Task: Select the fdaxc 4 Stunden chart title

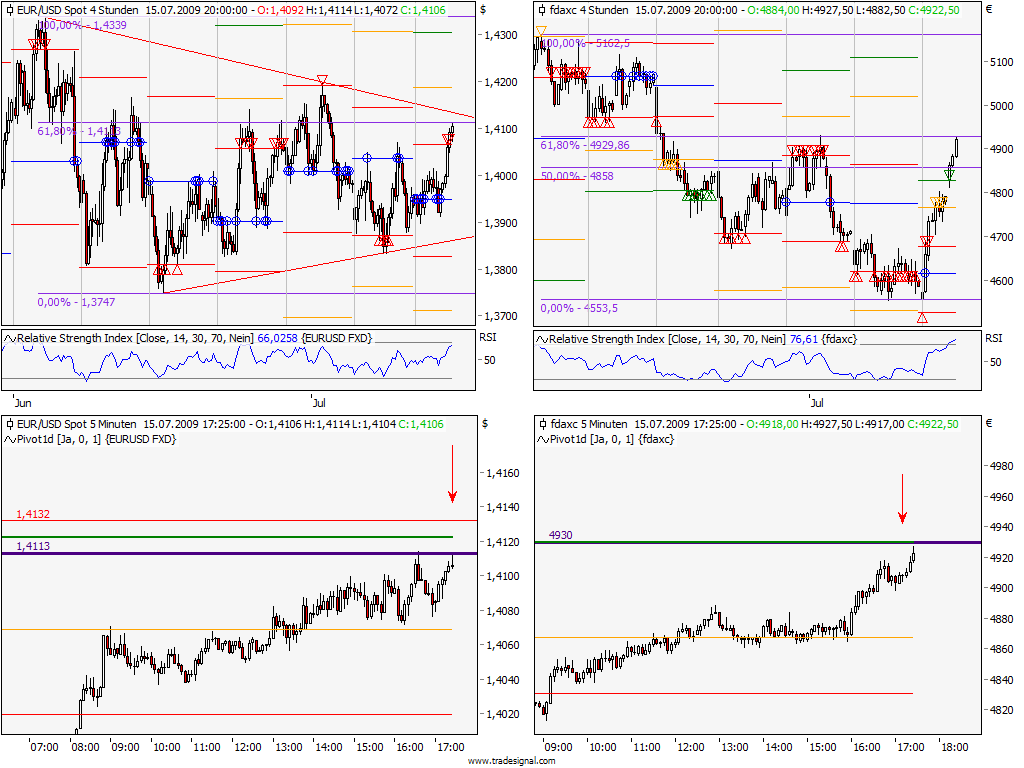Action: tap(589, 10)
